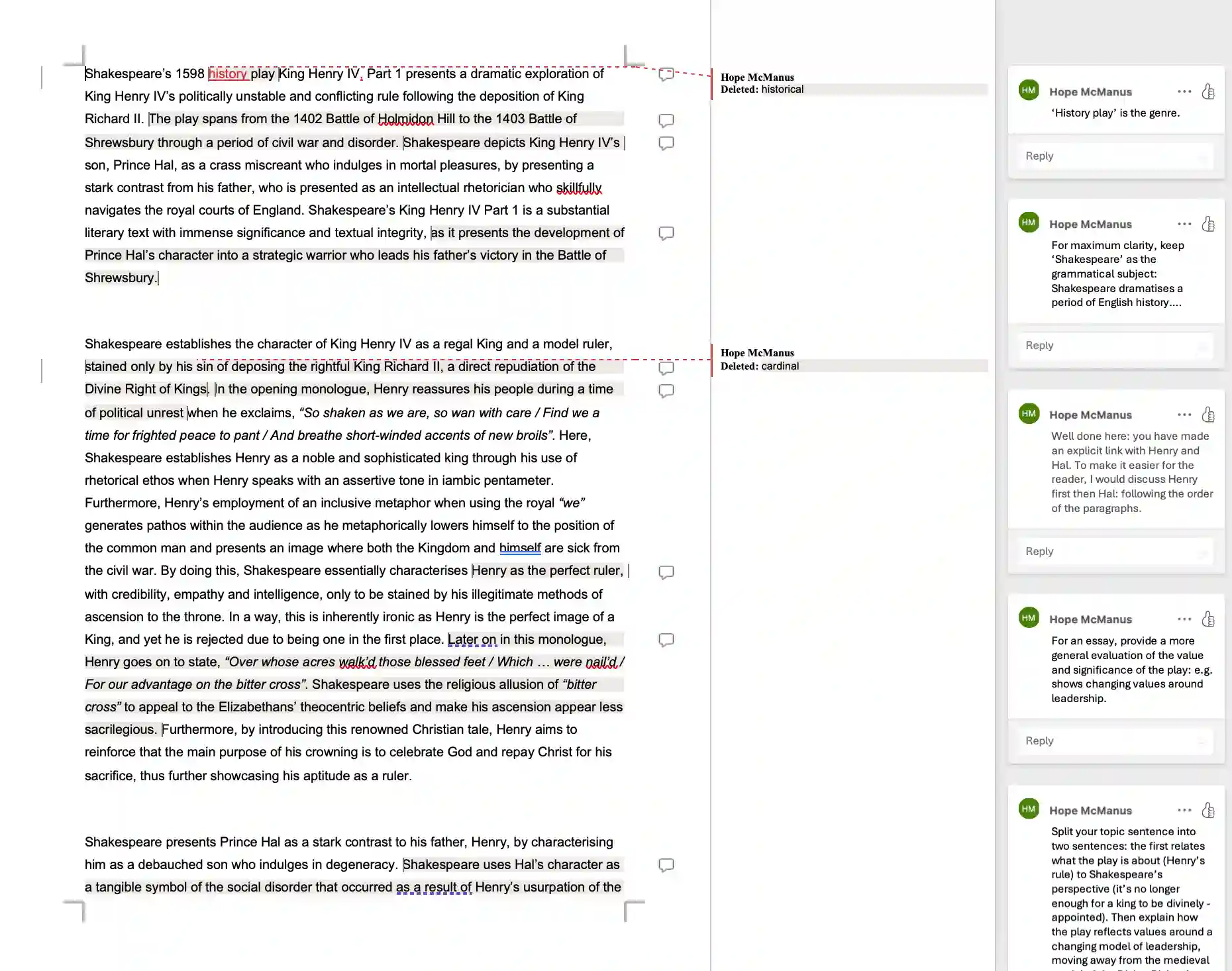
Task: Click comment text beginning 'Well done here: you have made'
Action: 1132,472
